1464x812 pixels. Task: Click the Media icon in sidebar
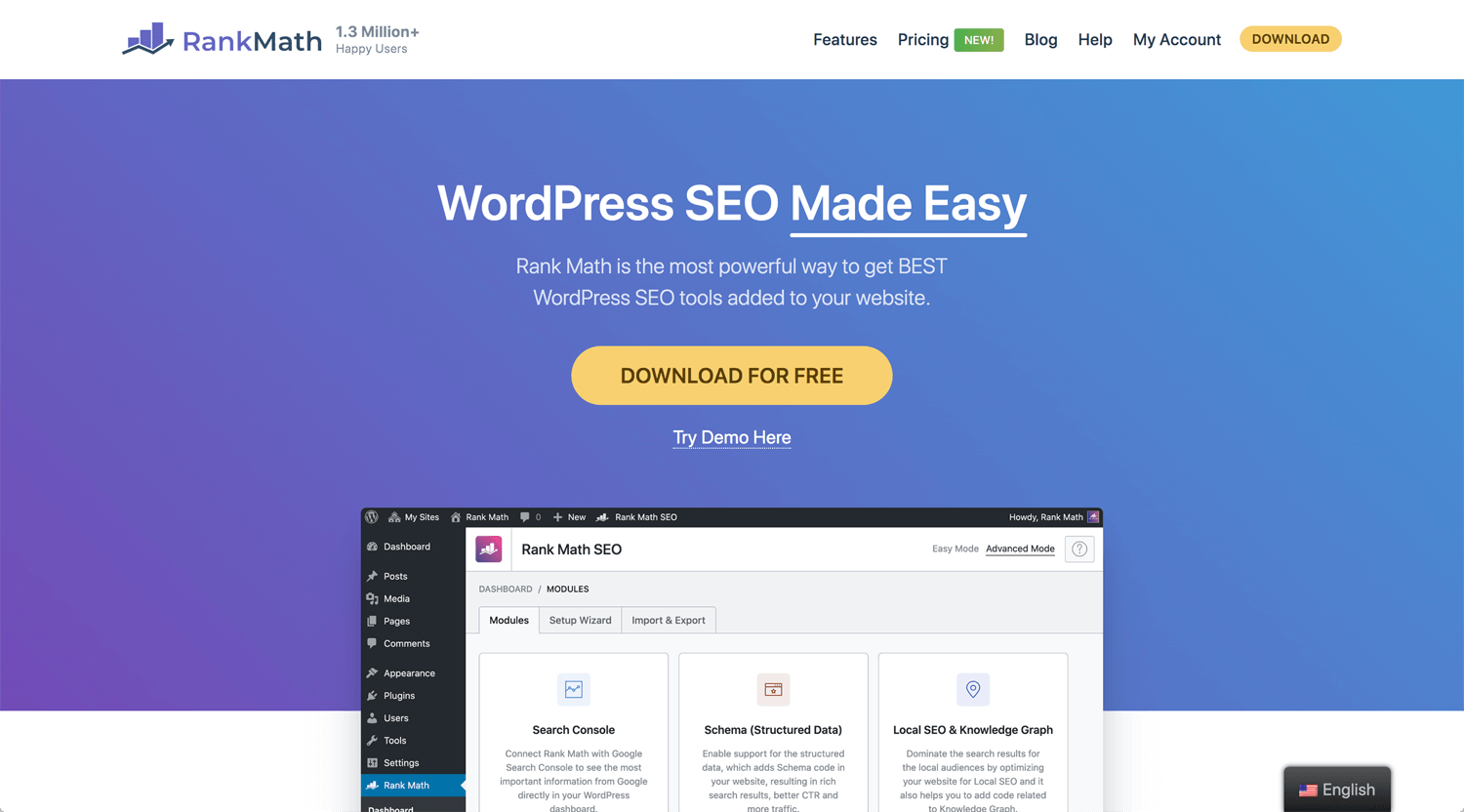pos(372,598)
